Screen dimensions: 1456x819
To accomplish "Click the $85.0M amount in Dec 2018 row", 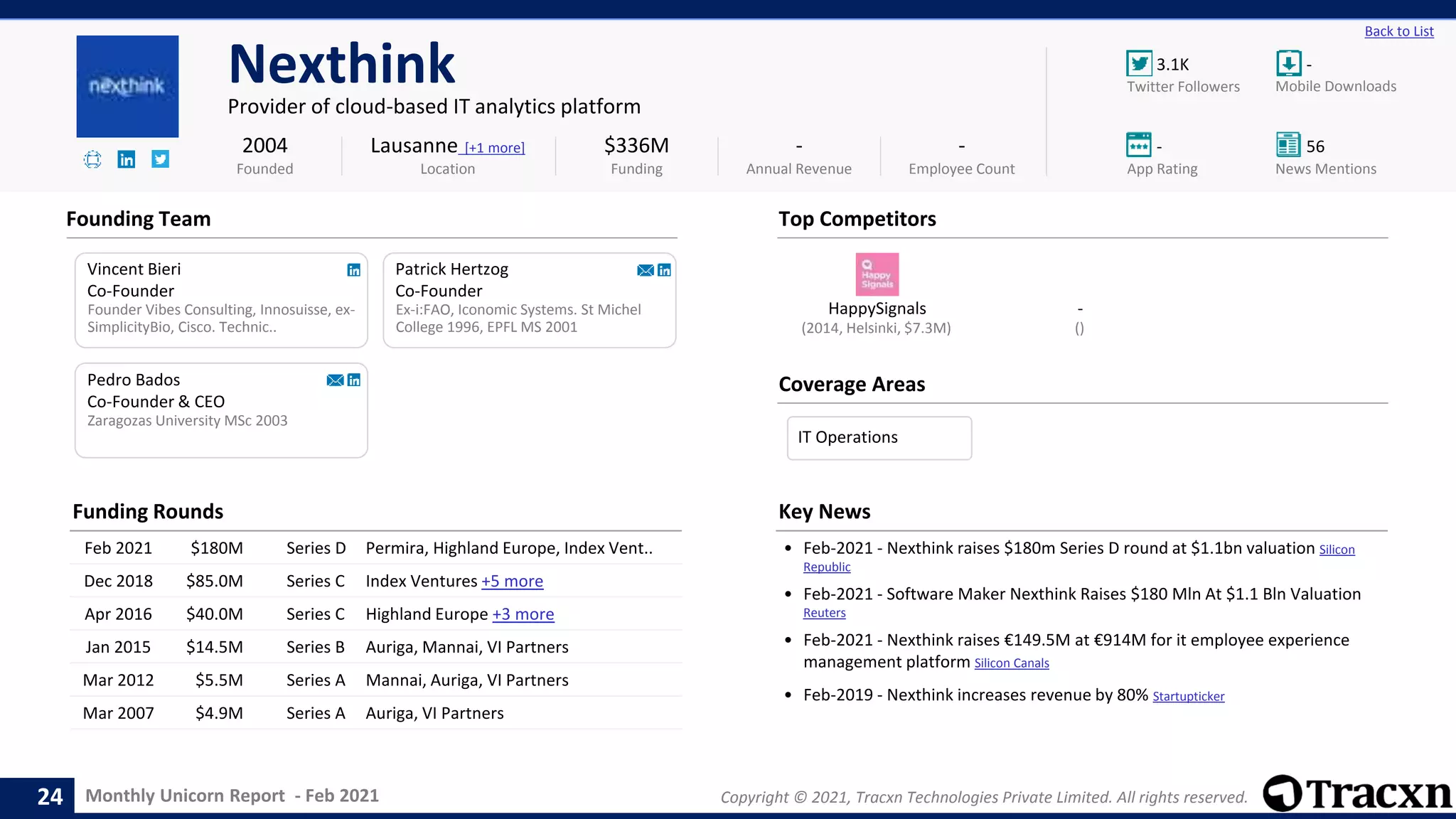I will click(215, 581).
